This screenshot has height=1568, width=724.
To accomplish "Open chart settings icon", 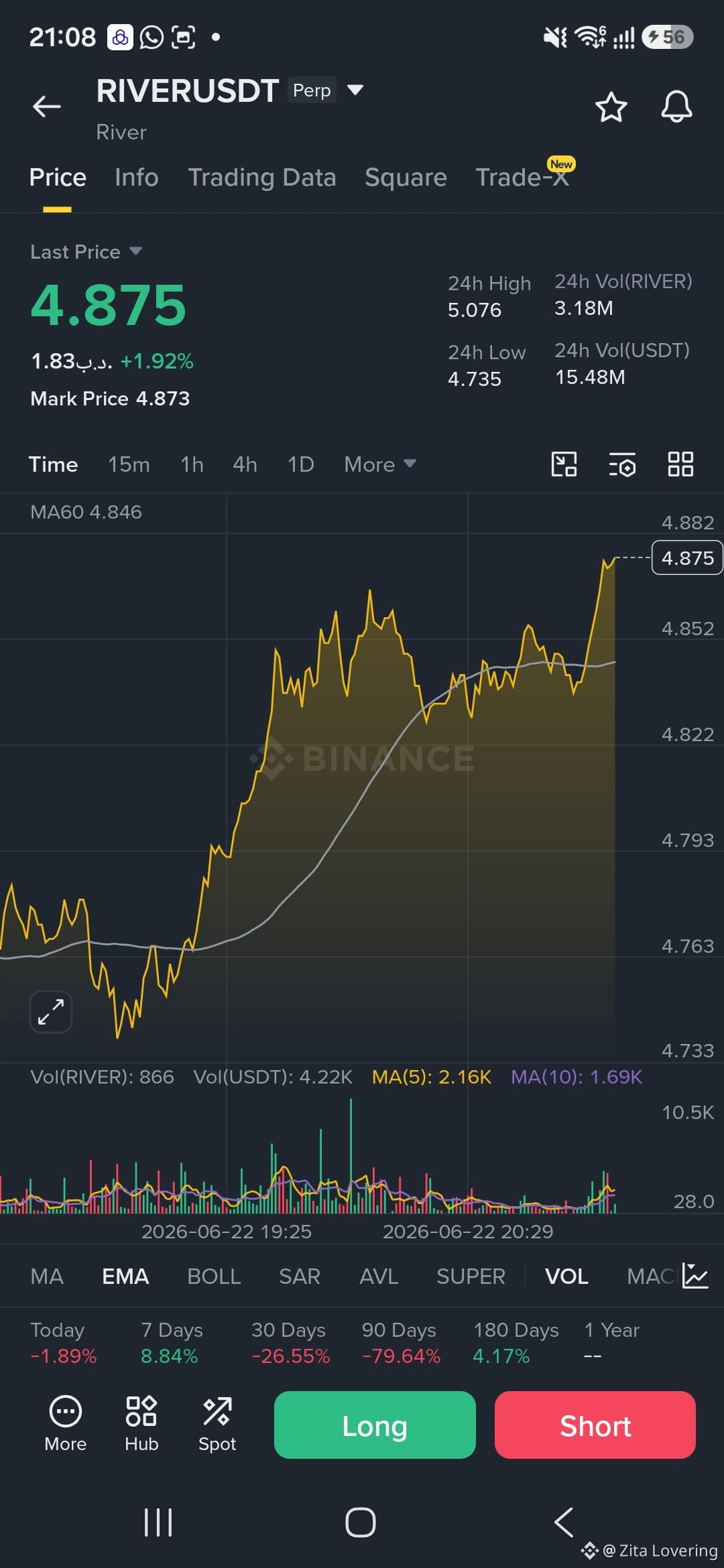I will pos(622,464).
